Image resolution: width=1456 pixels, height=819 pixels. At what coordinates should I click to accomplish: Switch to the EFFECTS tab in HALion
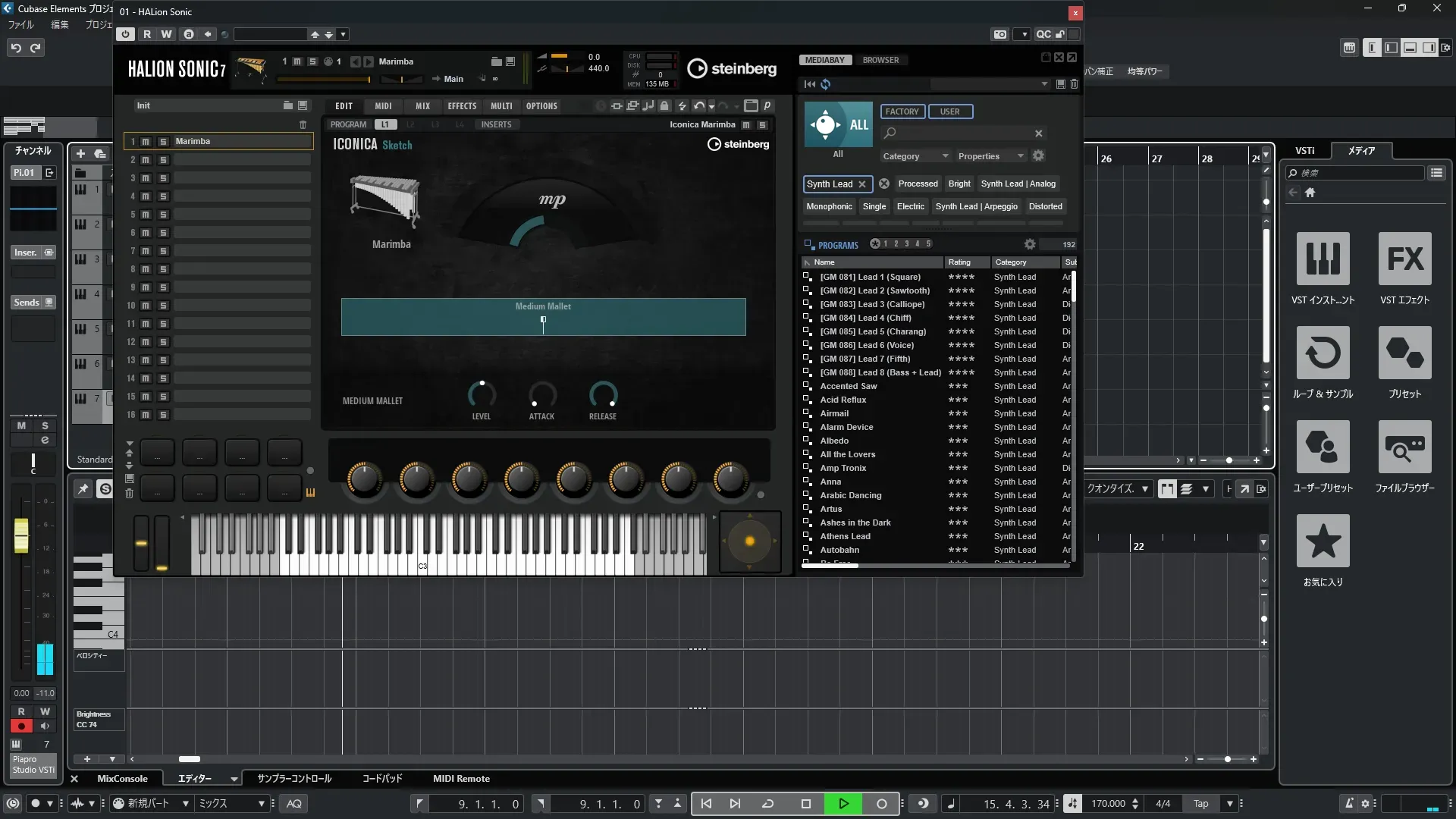tap(462, 106)
